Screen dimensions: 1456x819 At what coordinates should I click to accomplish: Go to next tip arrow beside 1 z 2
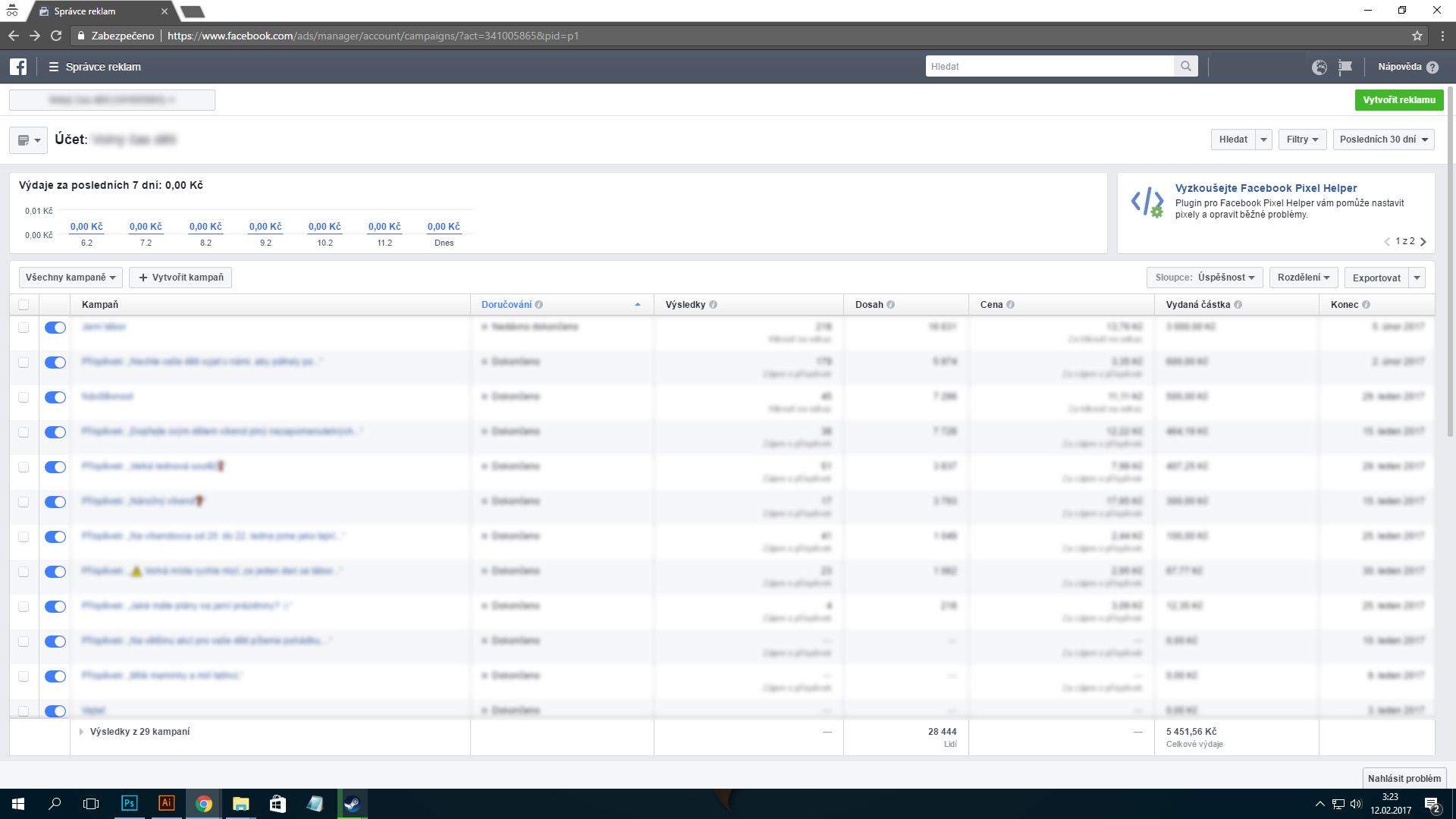point(1423,242)
